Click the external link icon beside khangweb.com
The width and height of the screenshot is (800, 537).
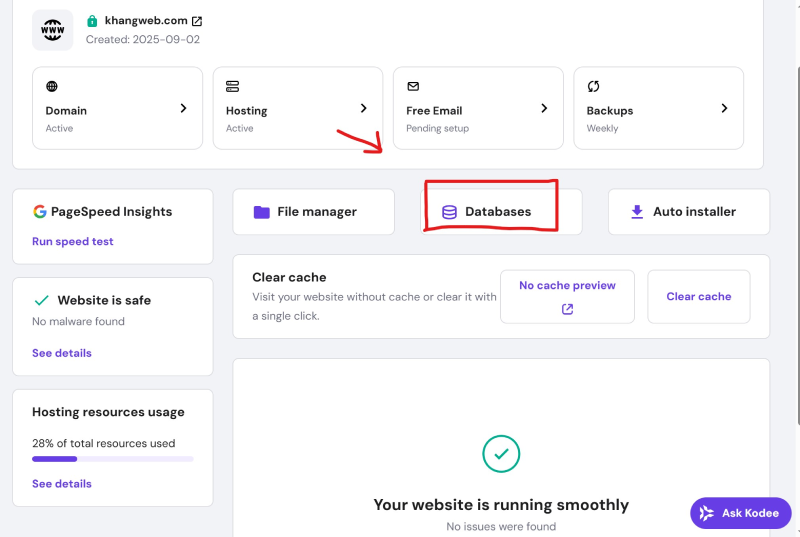pyautogui.click(x=196, y=21)
